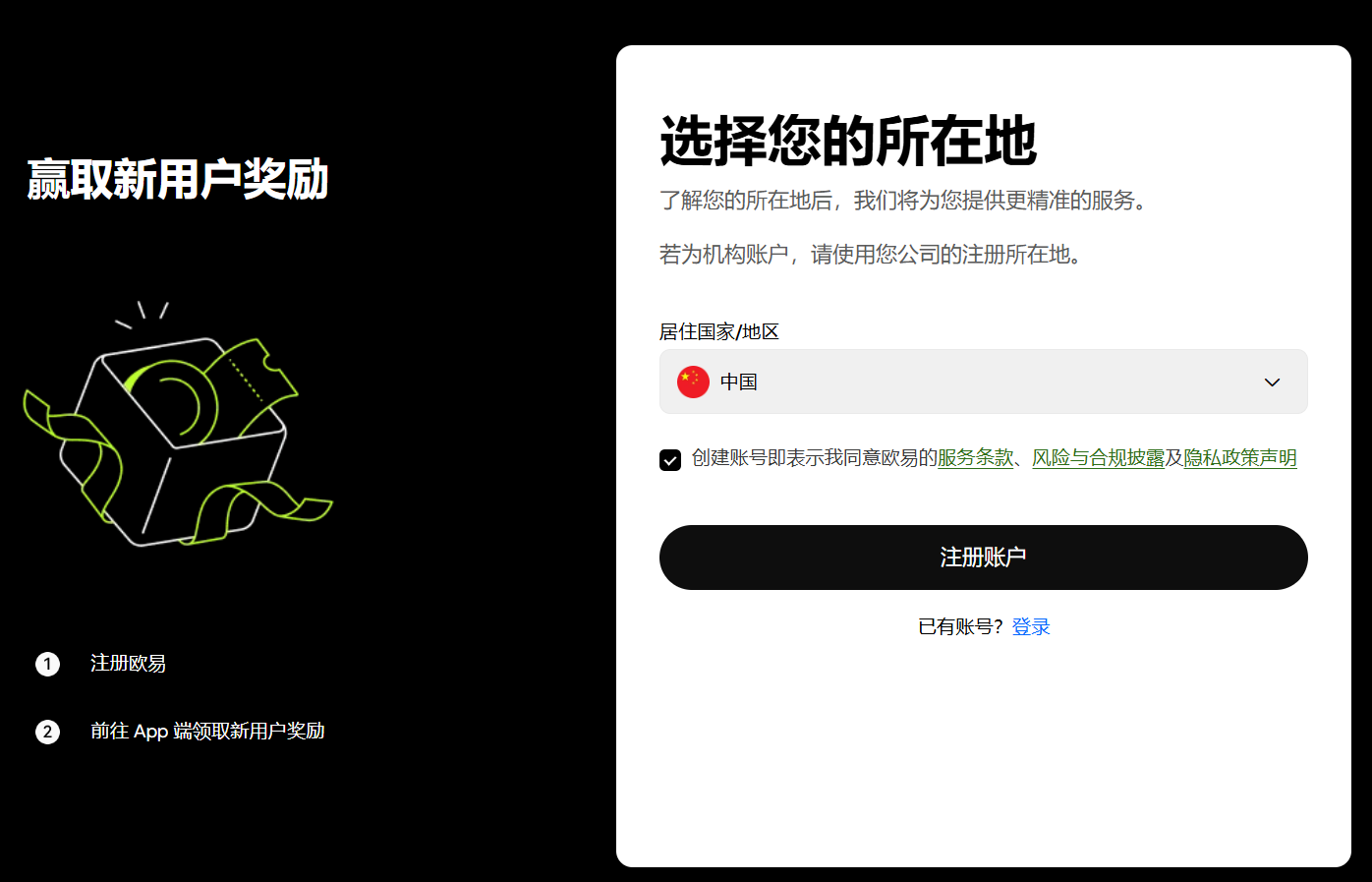1372x882 pixels.
Task: Click the 注册账户 button
Action: point(983,558)
